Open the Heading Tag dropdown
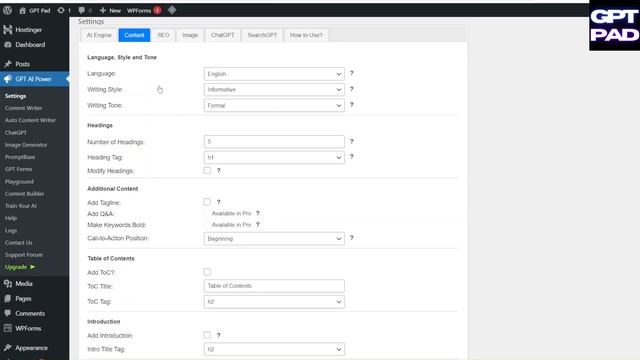 [274, 157]
